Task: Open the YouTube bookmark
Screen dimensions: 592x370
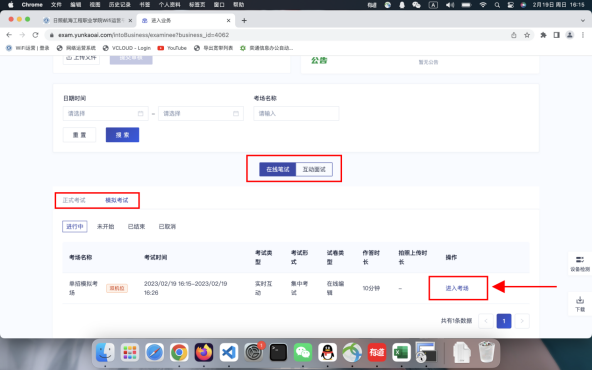Action: (172, 48)
